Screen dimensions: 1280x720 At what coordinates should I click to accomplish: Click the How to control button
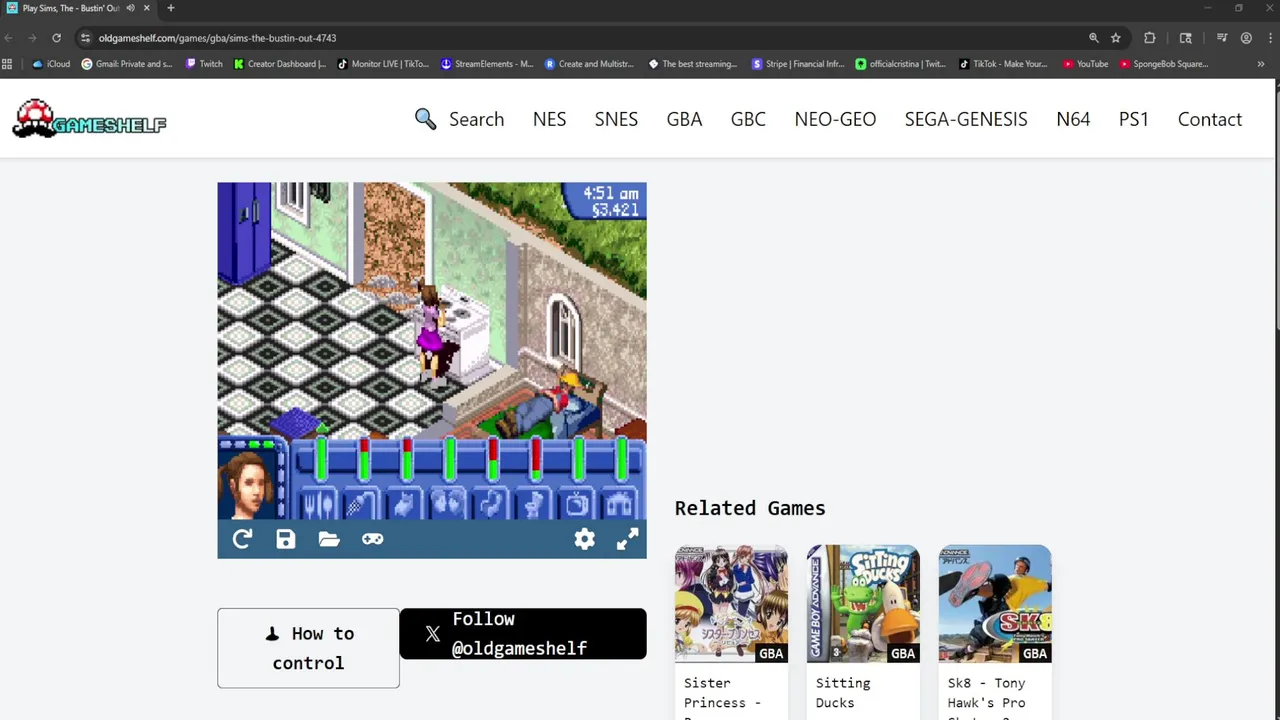(x=308, y=648)
